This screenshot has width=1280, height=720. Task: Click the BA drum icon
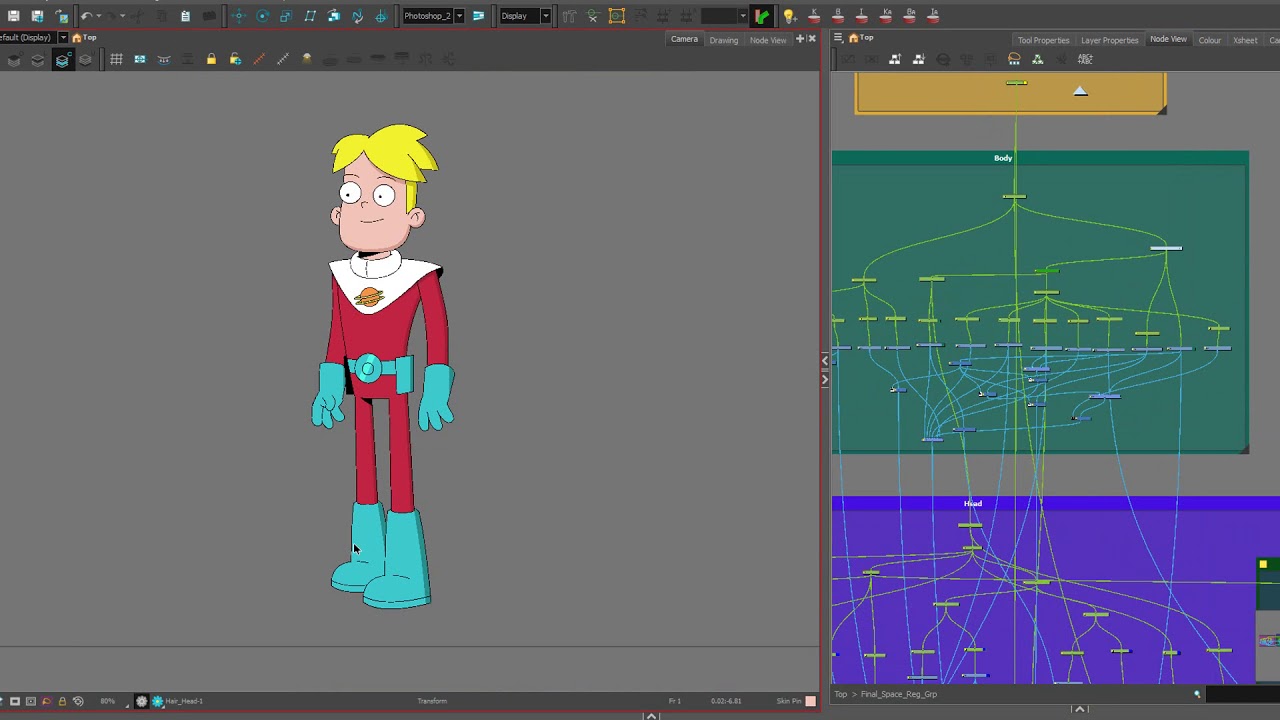tap(910, 16)
